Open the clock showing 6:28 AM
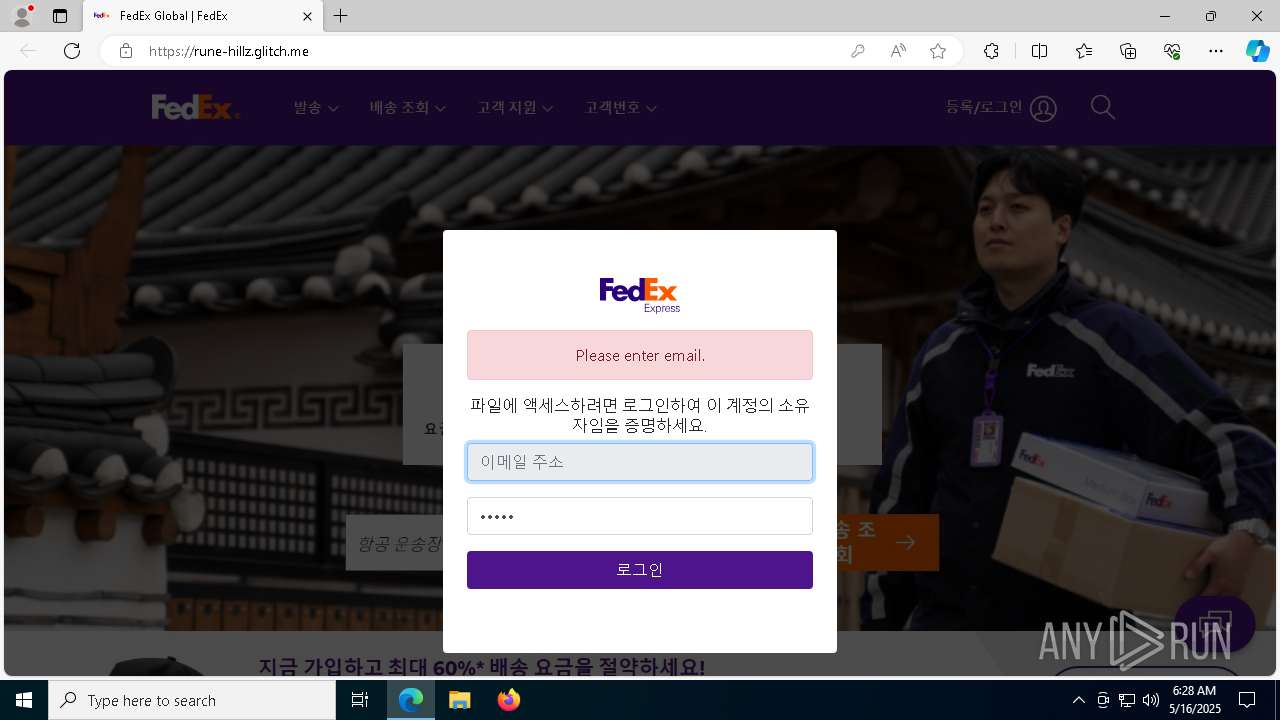 coord(1194,700)
